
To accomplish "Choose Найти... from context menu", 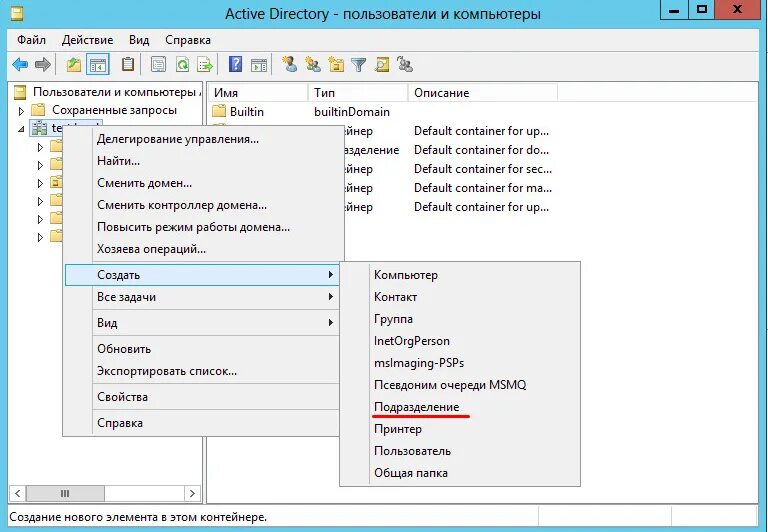I will tap(203, 161).
